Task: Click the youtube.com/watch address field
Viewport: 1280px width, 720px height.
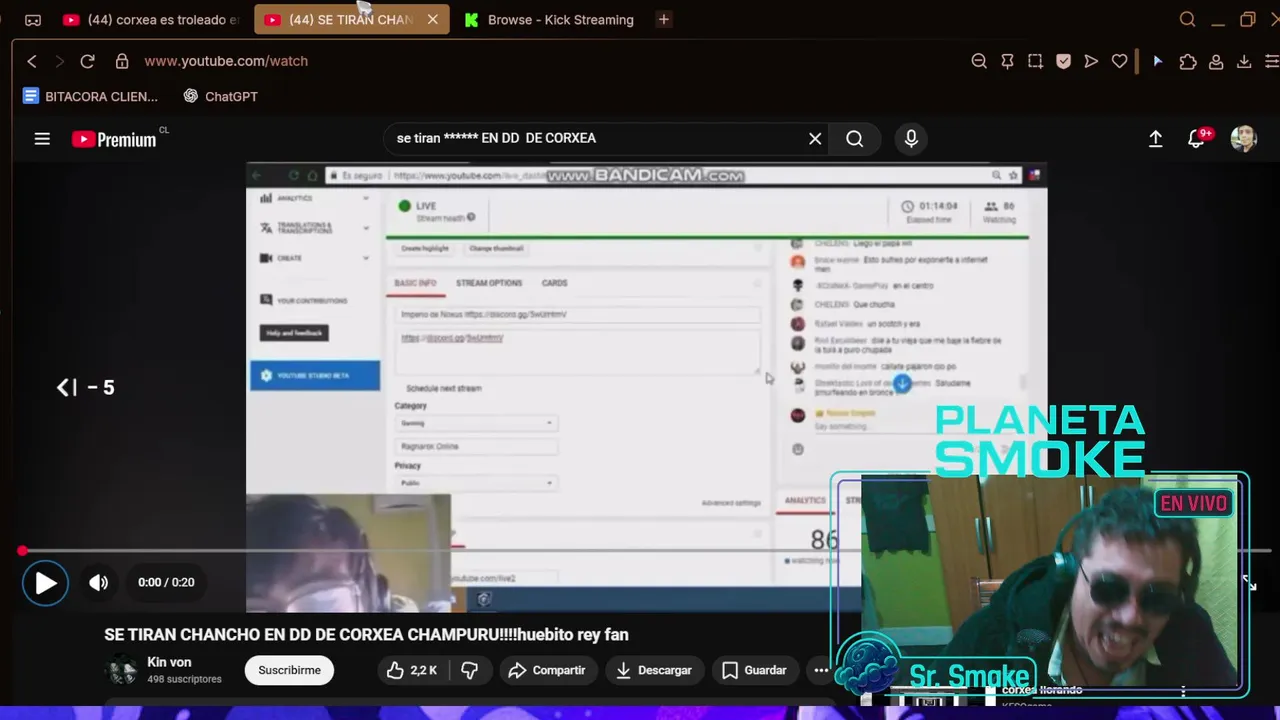Action: [226, 61]
